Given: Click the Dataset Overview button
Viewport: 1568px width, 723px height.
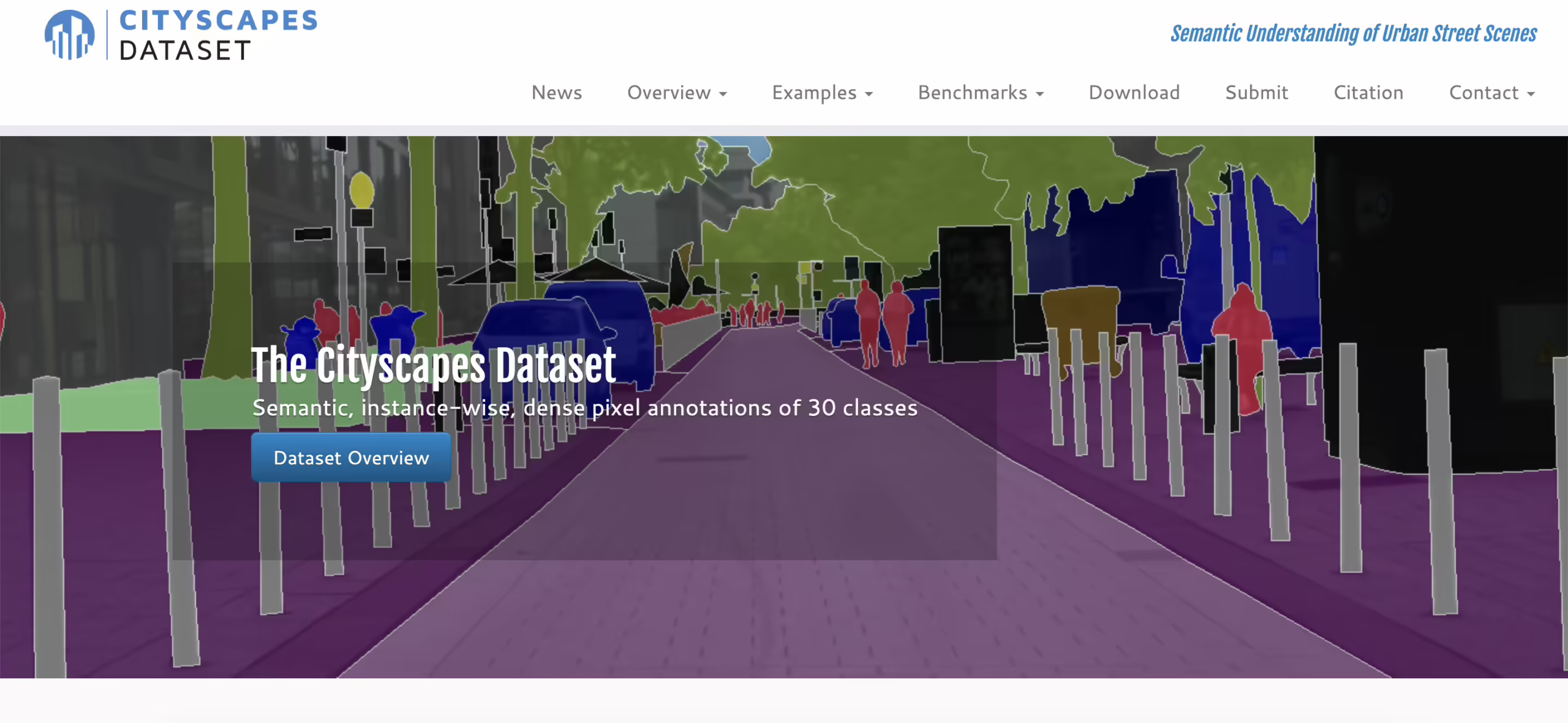Looking at the screenshot, I should point(351,458).
